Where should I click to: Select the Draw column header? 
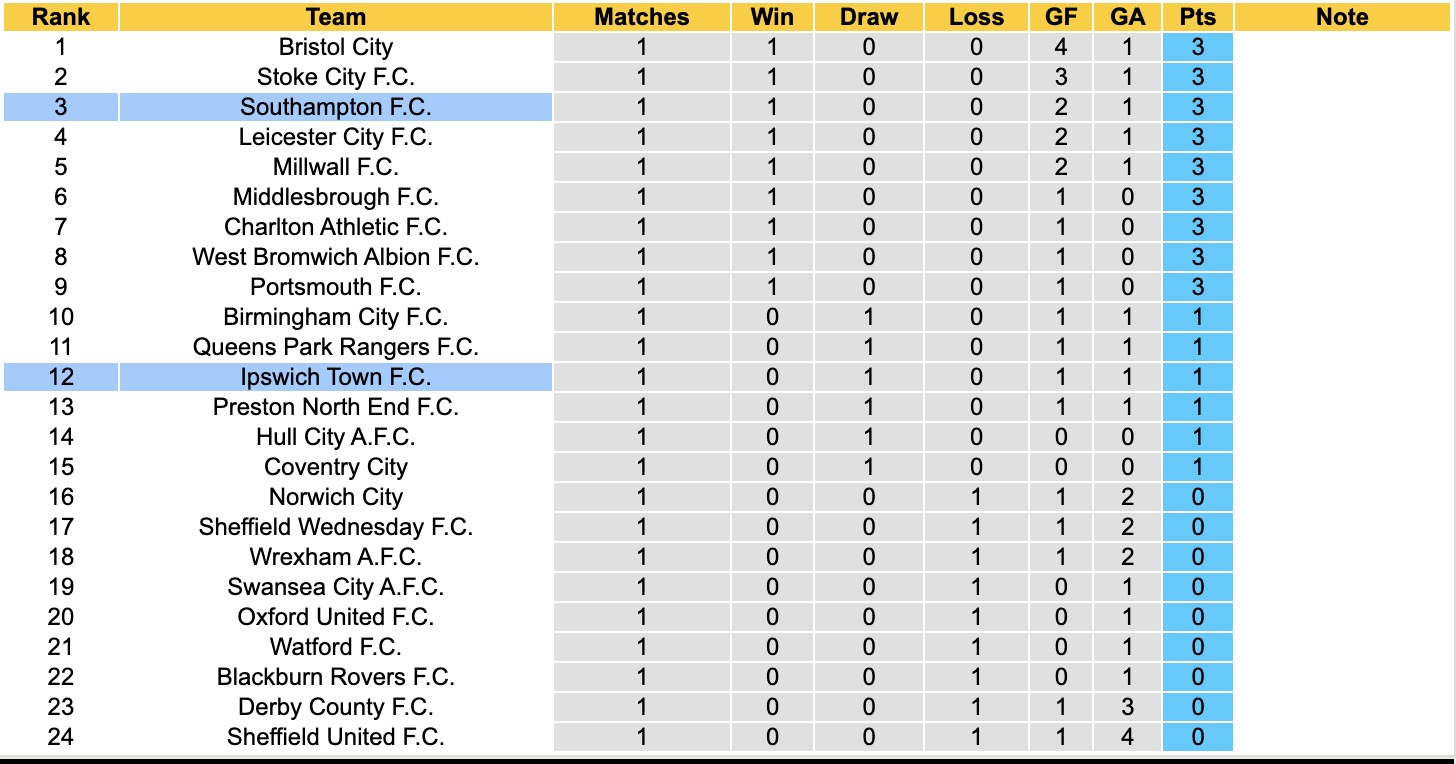point(868,17)
